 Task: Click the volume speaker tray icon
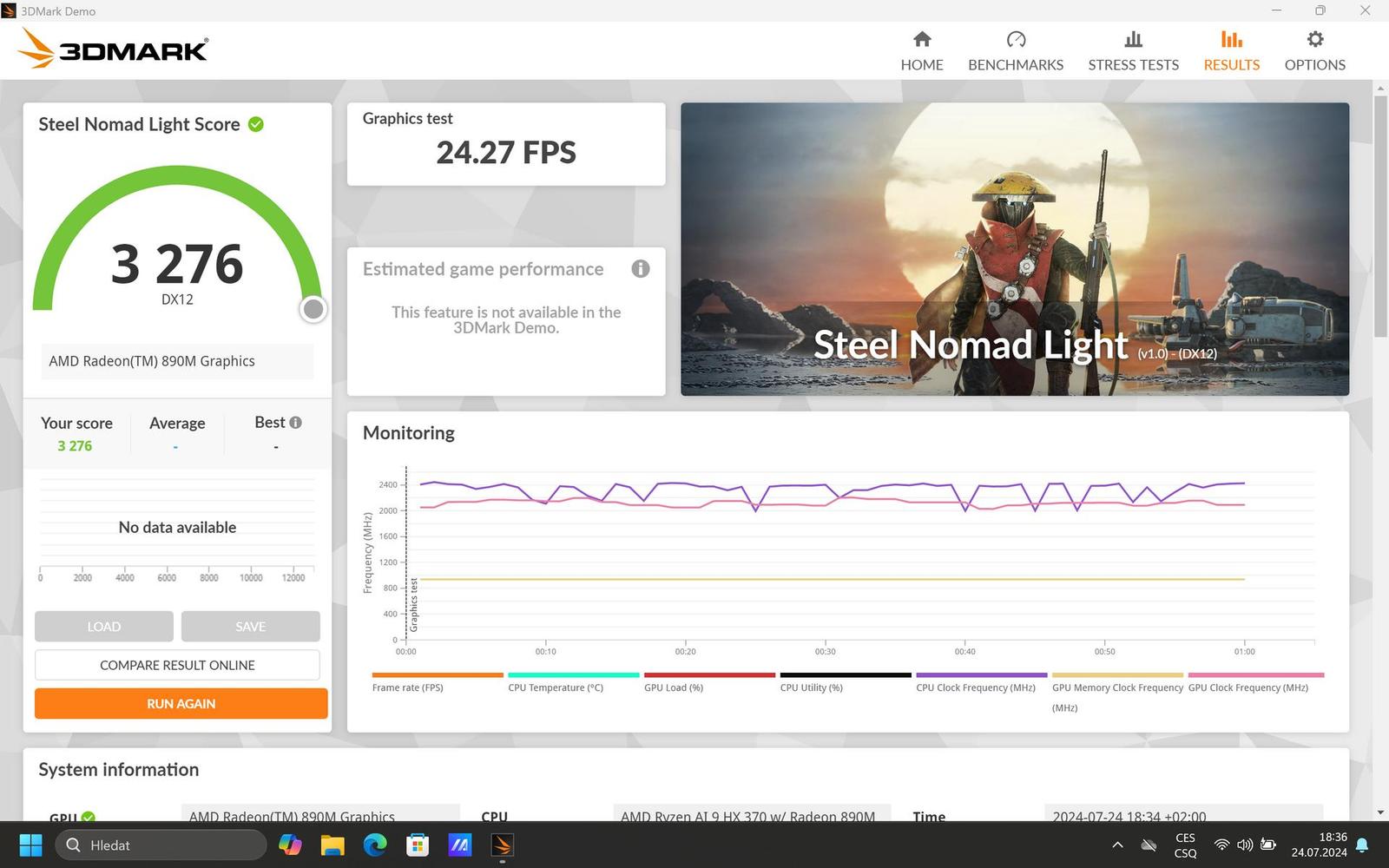1245,845
